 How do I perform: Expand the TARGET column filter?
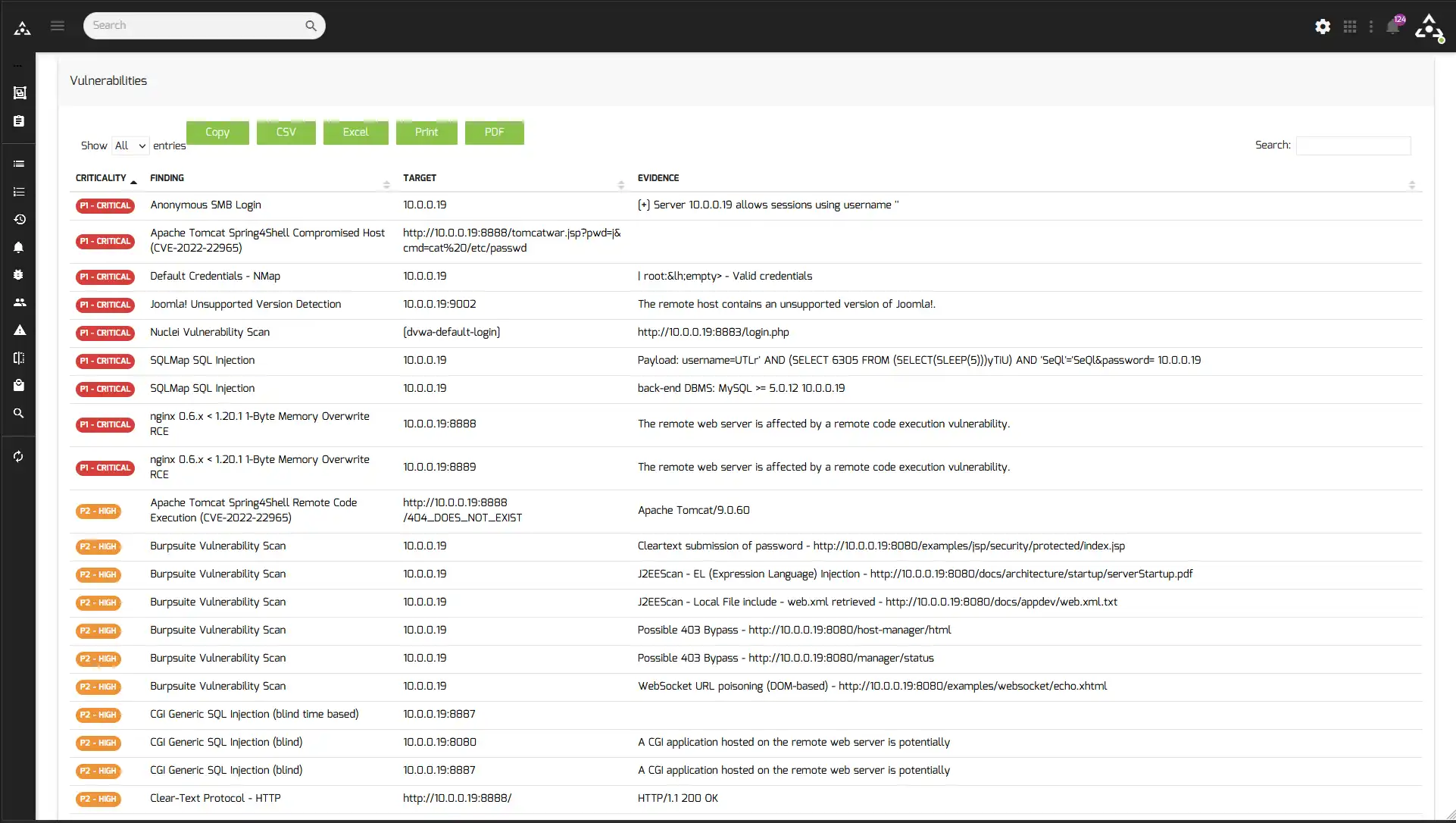(620, 181)
